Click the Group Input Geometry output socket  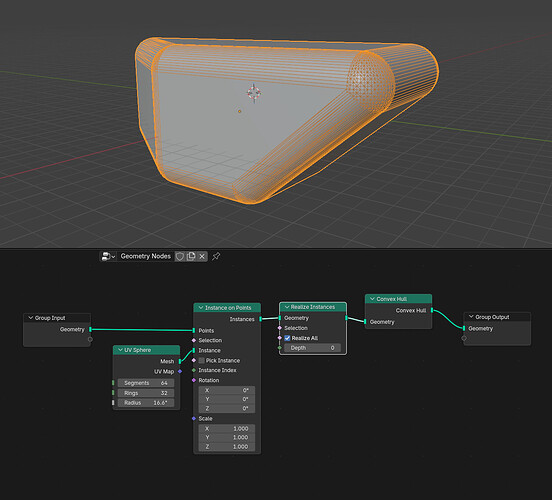(90, 329)
